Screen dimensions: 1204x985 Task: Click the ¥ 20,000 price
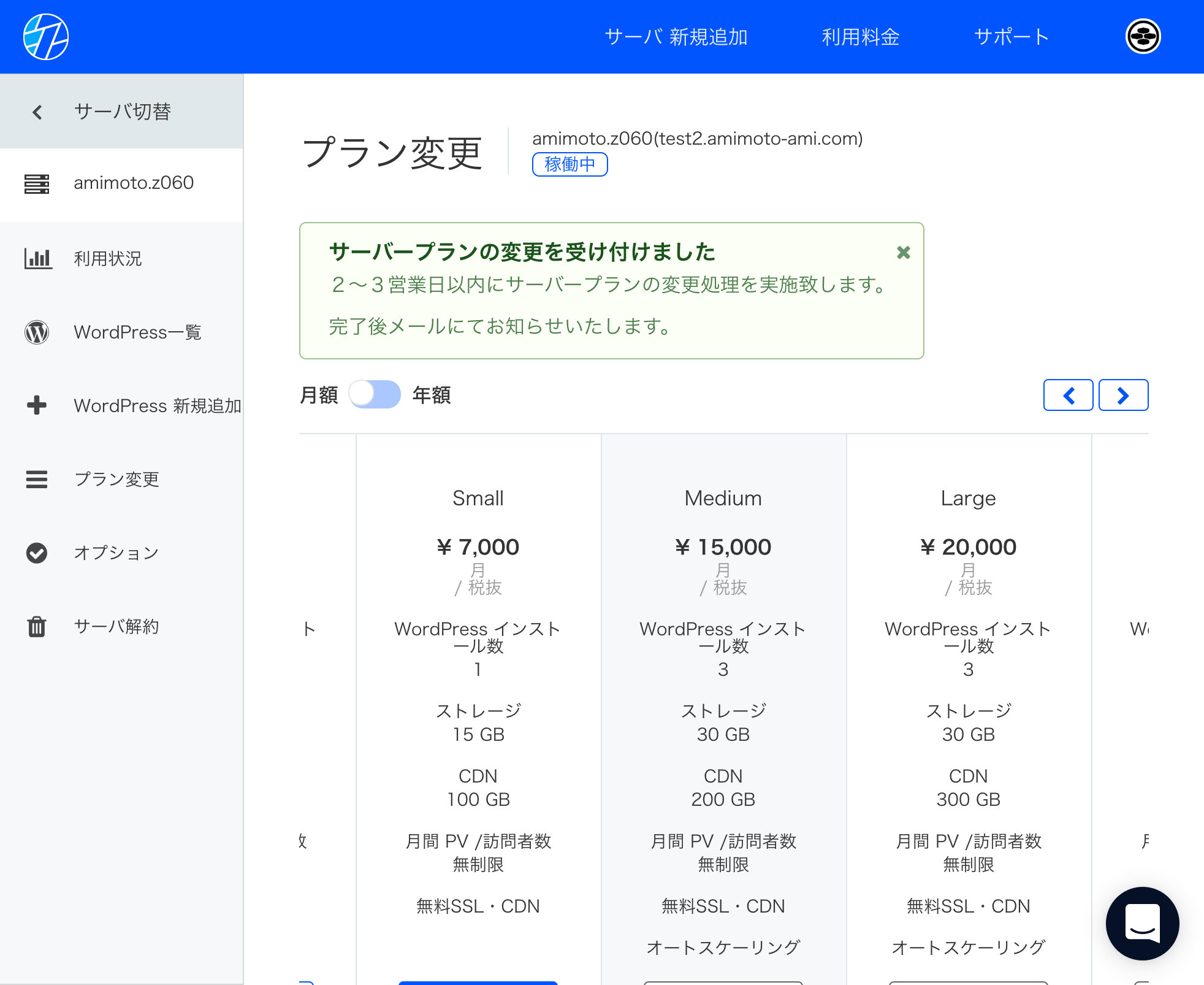[968, 546]
